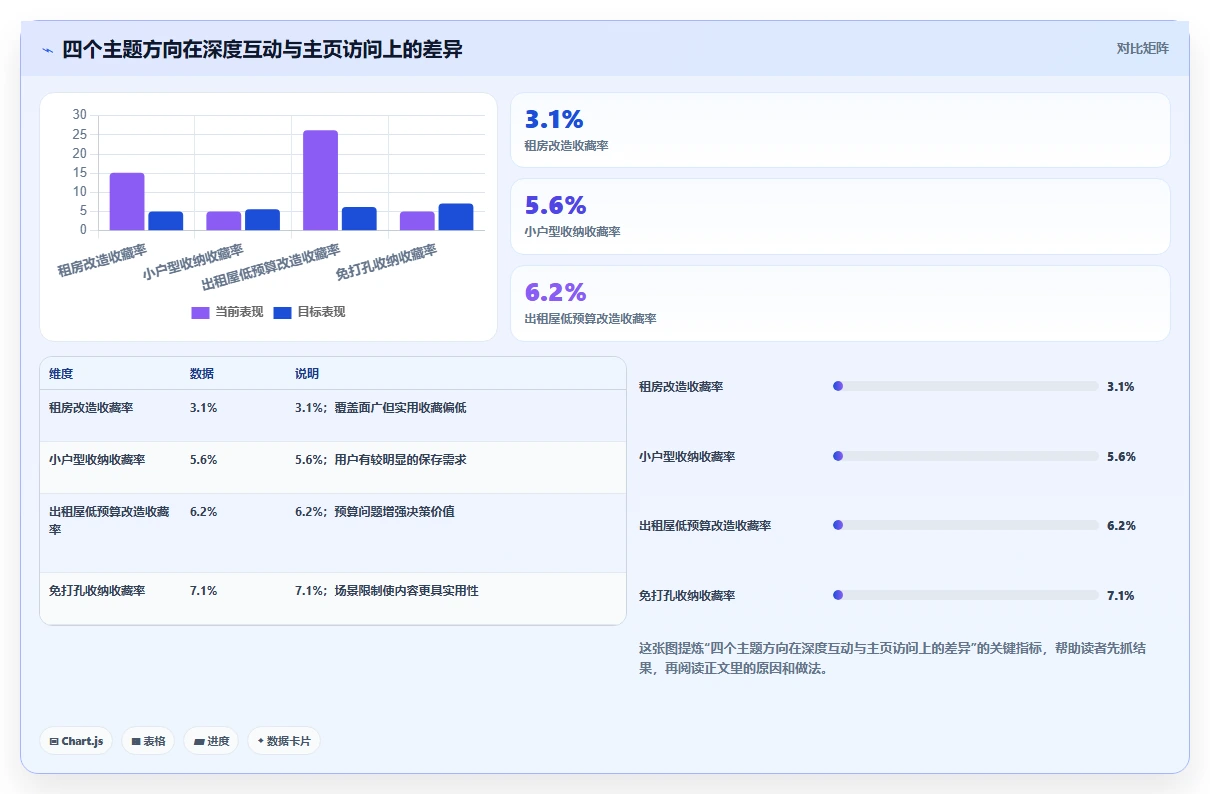Click the 维度 table column header
The width and height of the screenshot is (1210, 794).
[x=61, y=374]
